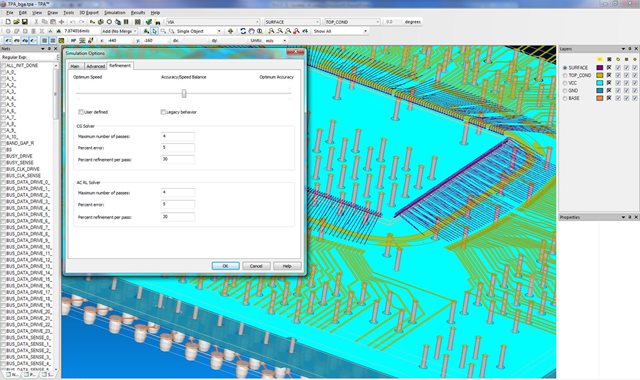
Task: Switch to the Advanced tab
Action: click(96, 66)
